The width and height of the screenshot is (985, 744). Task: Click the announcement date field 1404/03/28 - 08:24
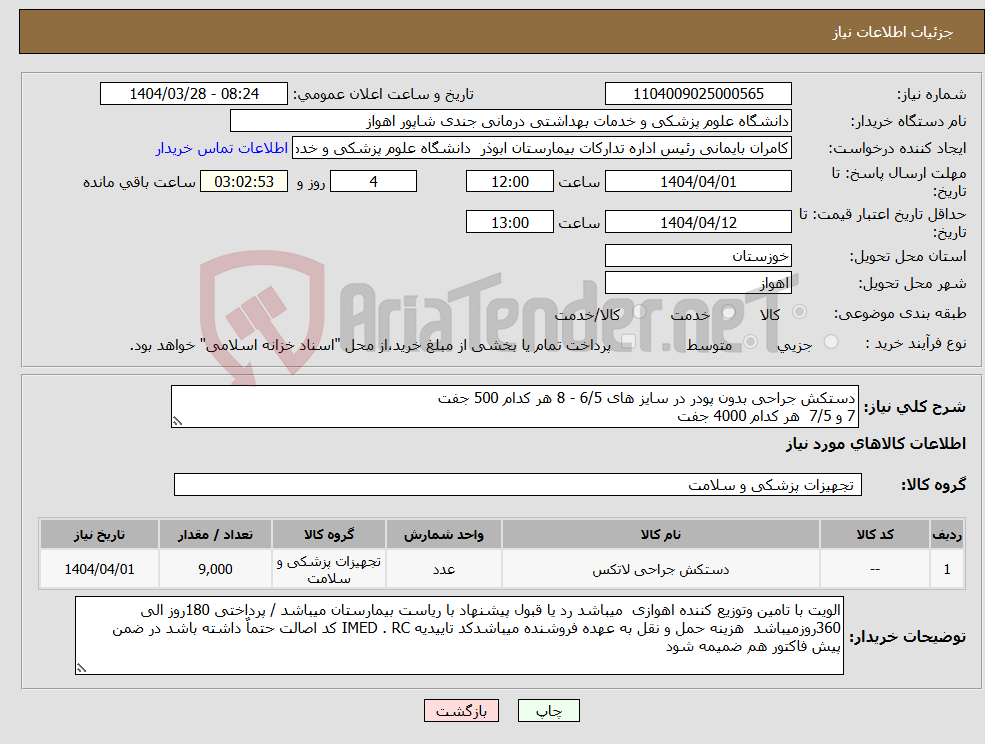pyautogui.click(x=193, y=94)
